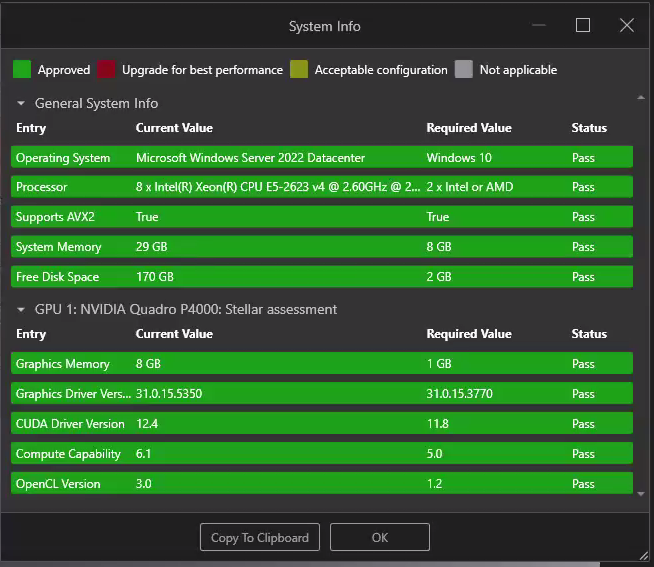Click the 1 GB required graphics memory value
Screen dimensions: 654x567
point(439,364)
